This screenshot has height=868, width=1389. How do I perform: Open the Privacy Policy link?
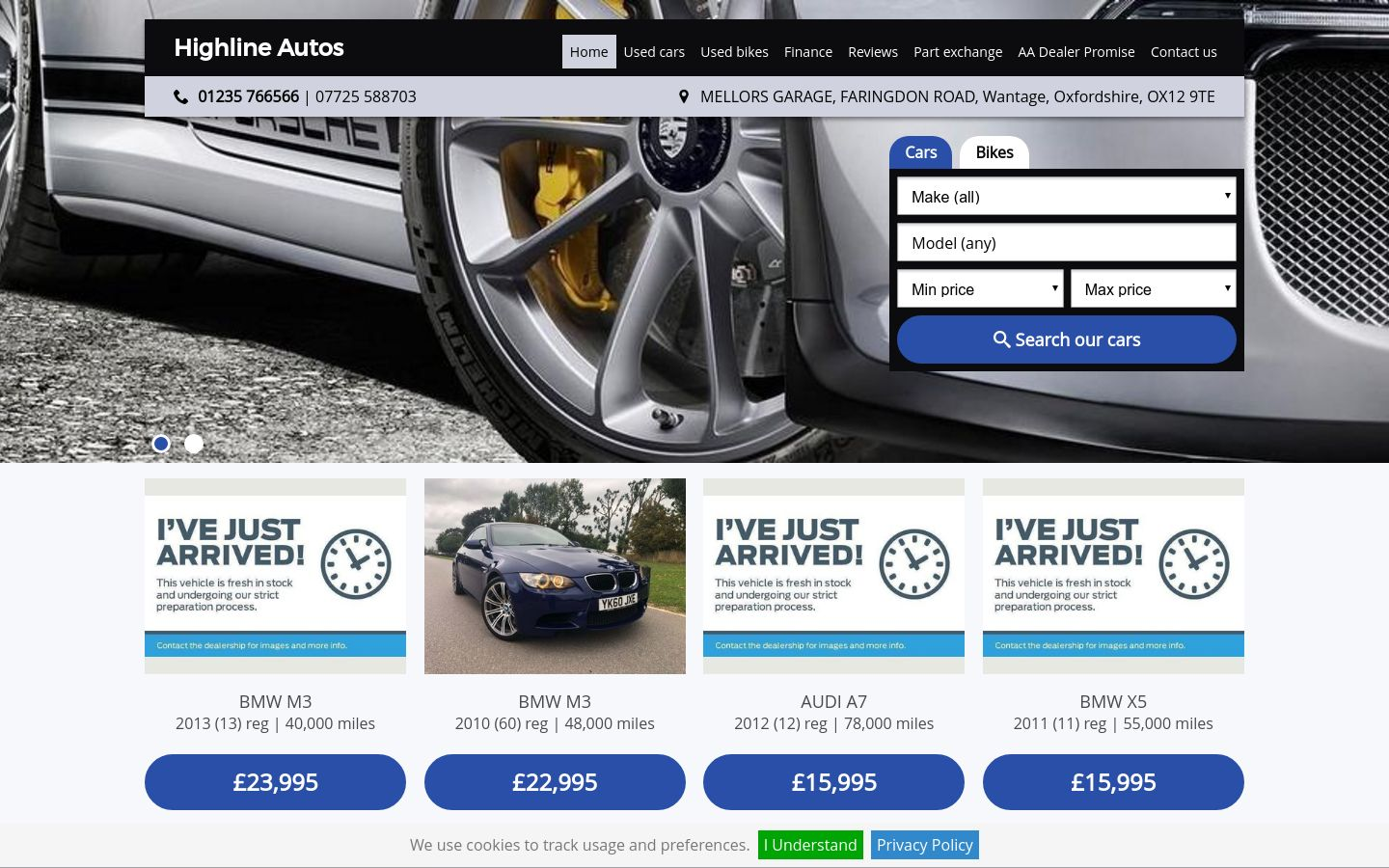pyautogui.click(x=925, y=845)
